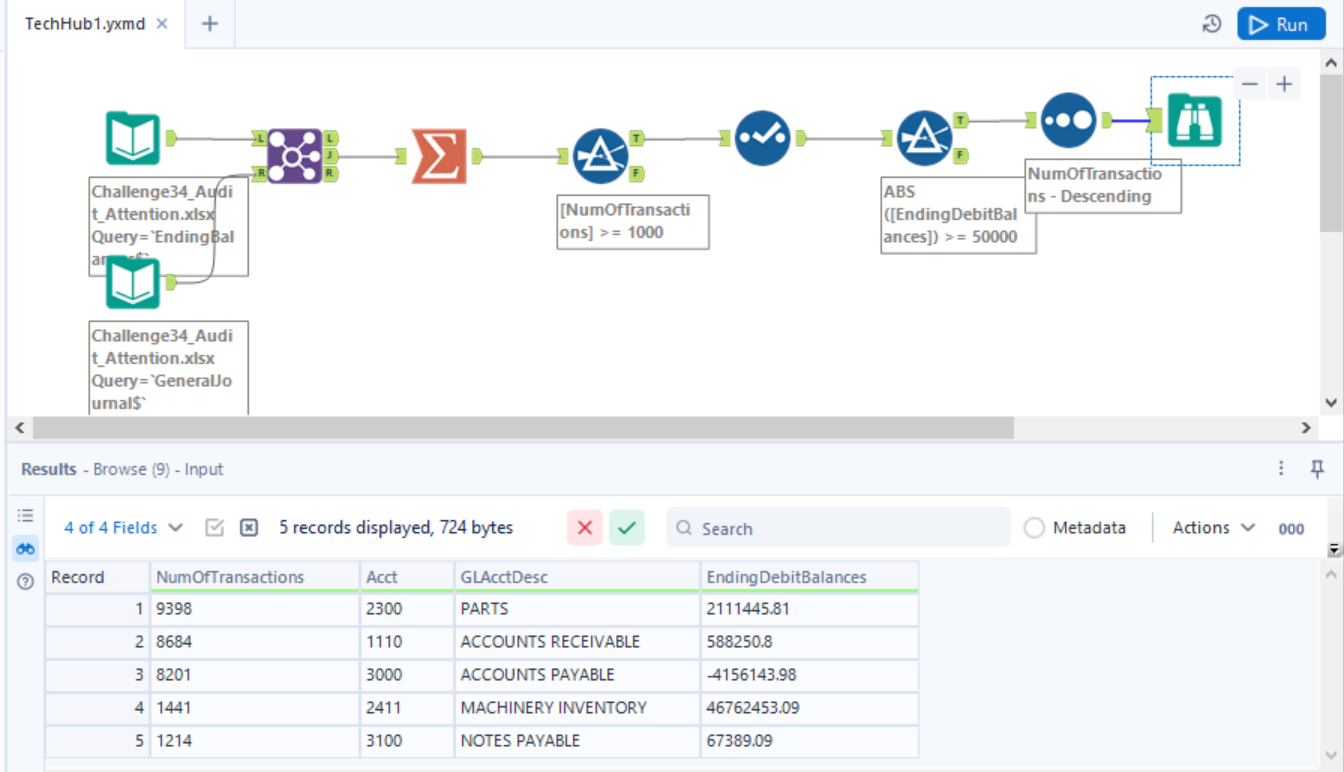The width and height of the screenshot is (1344, 772).
Task: Pin the Results window
Action: (x=1317, y=468)
